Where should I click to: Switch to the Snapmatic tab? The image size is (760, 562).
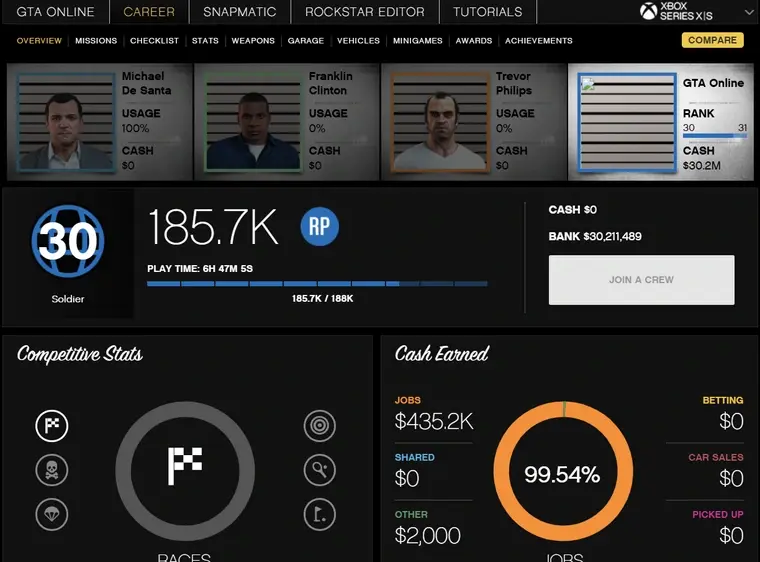(239, 12)
